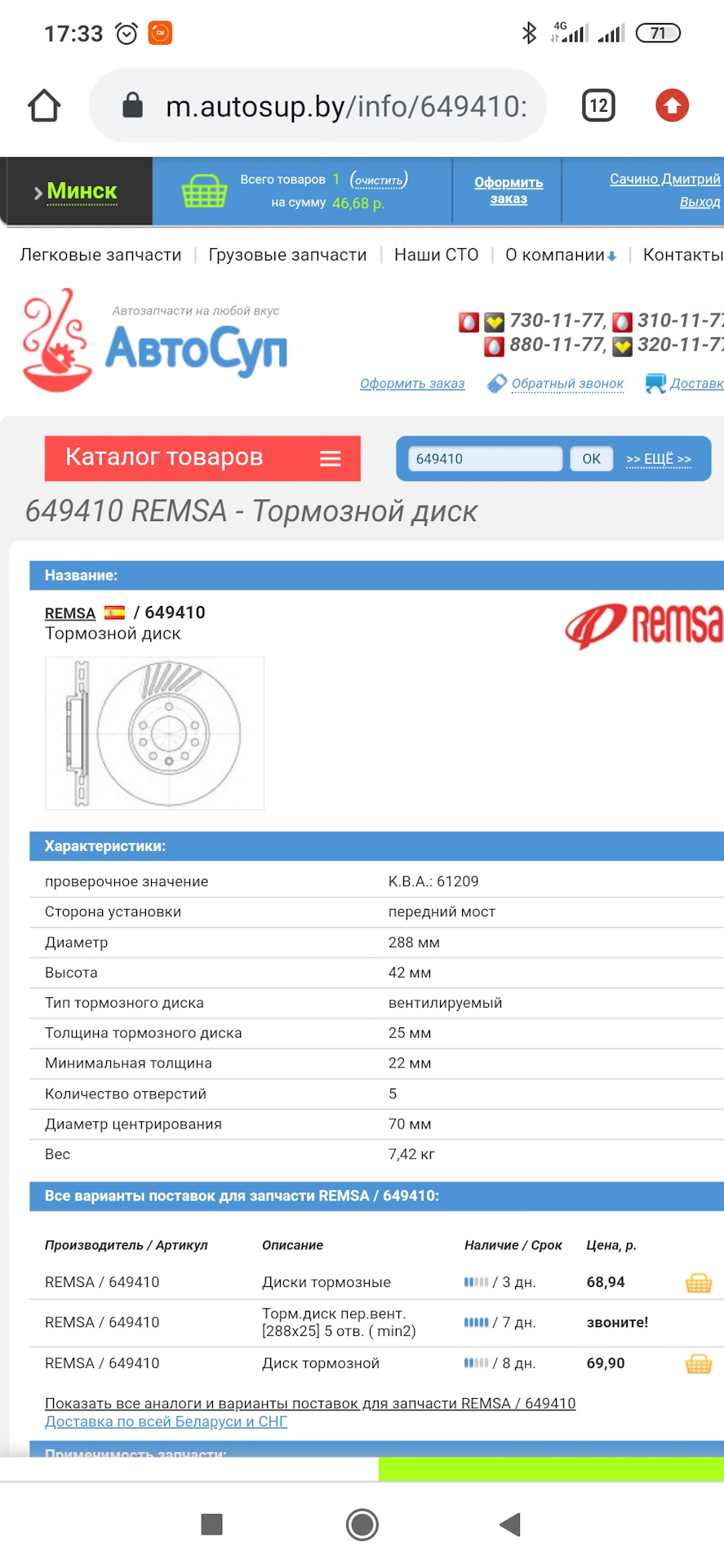The width and height of the screenshot is (724, 1568).
Task: Tap the alarm clock status icon
Action: [x=127, y=33]
